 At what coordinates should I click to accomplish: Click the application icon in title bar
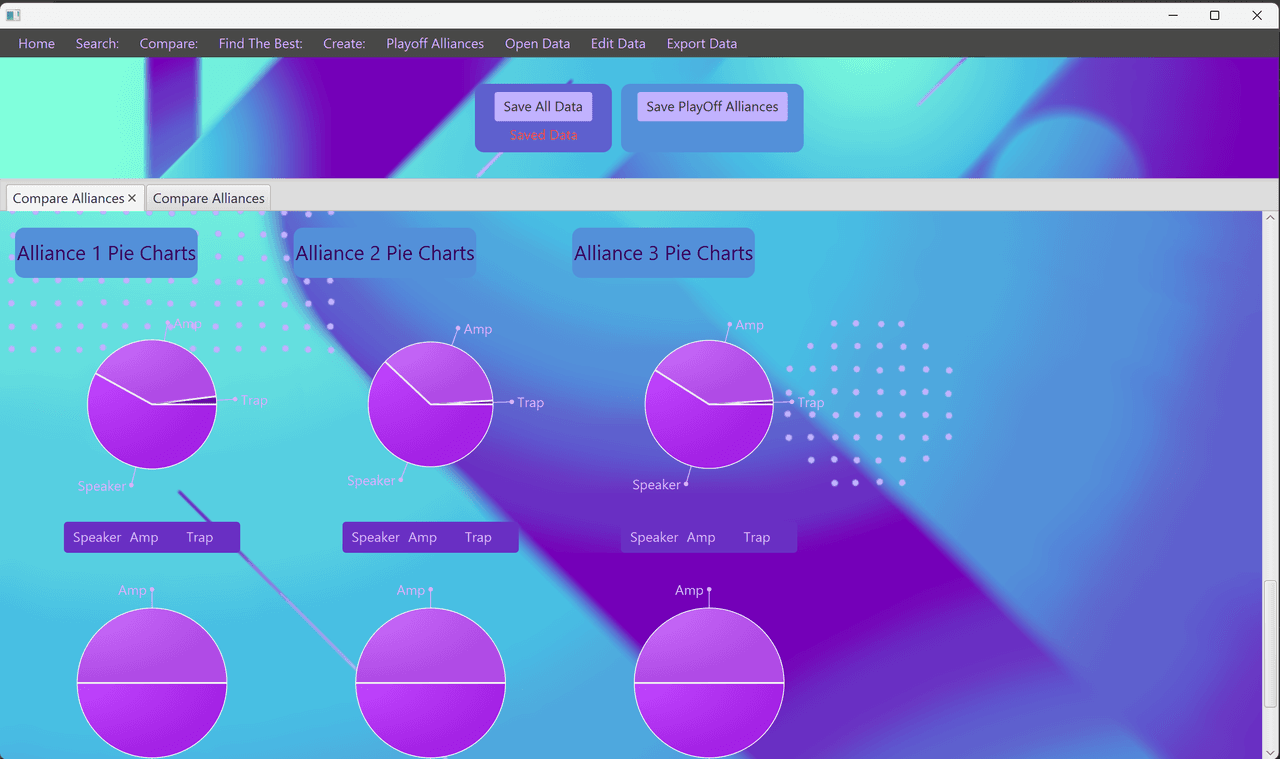tap(13, 15)
